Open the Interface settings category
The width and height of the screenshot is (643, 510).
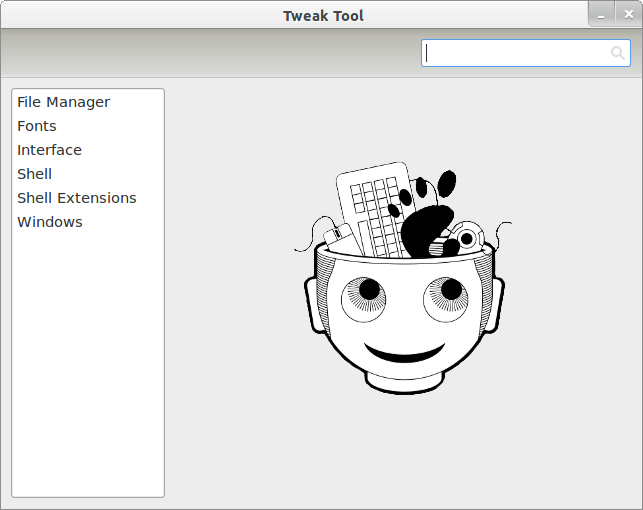point(88,150)
